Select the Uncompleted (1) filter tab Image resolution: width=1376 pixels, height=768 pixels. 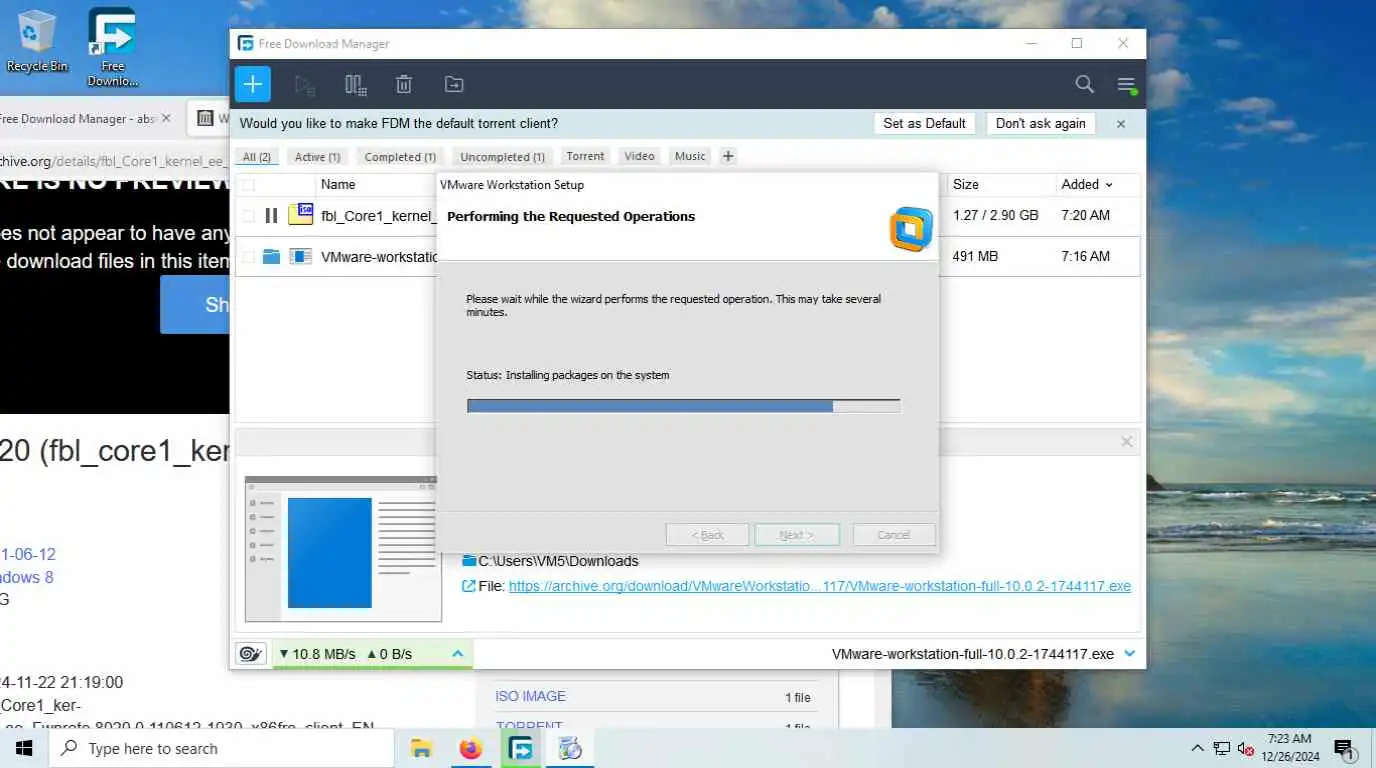click(502, 156)
